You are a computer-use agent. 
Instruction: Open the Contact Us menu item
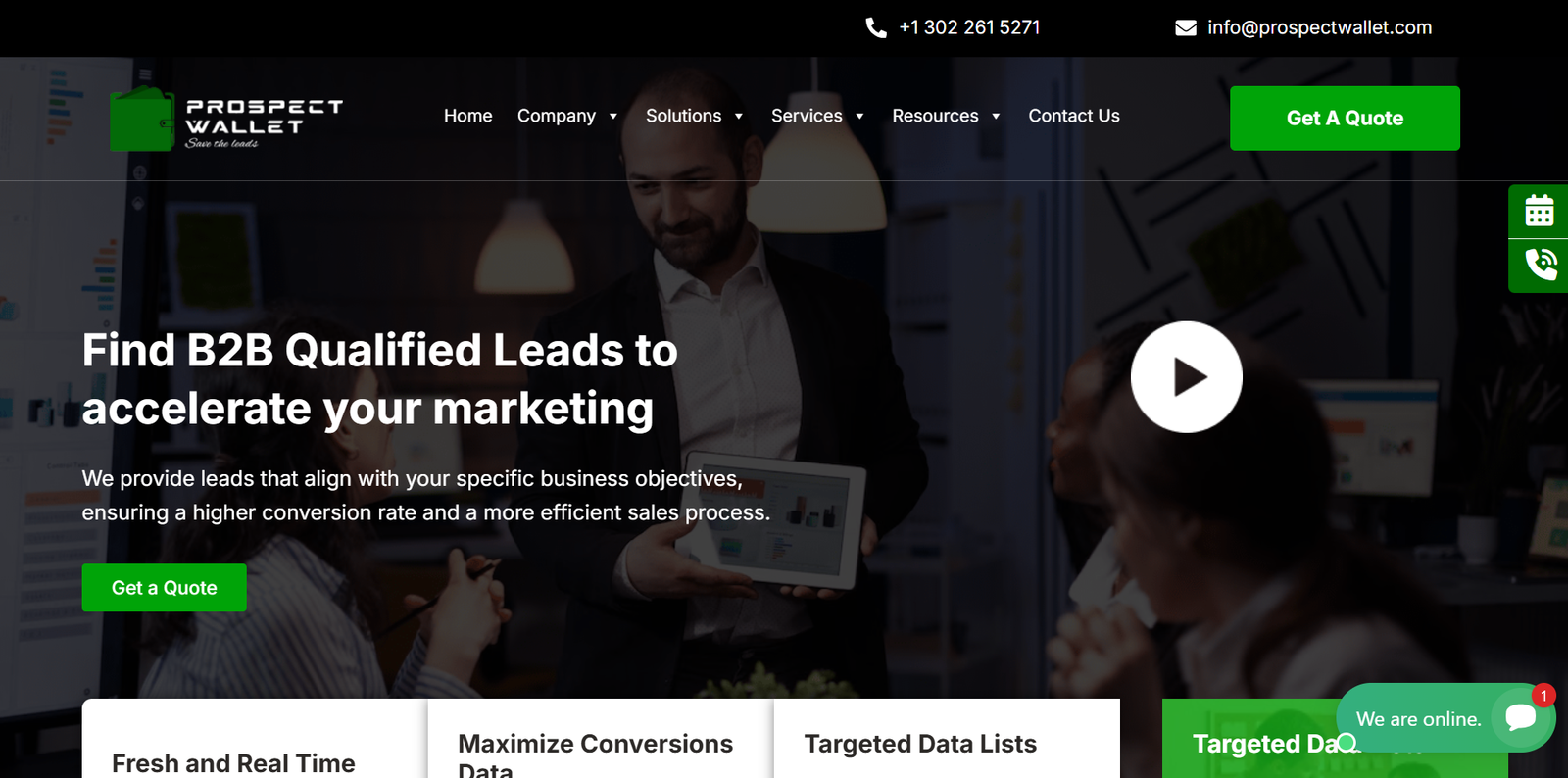[1074, 116]
